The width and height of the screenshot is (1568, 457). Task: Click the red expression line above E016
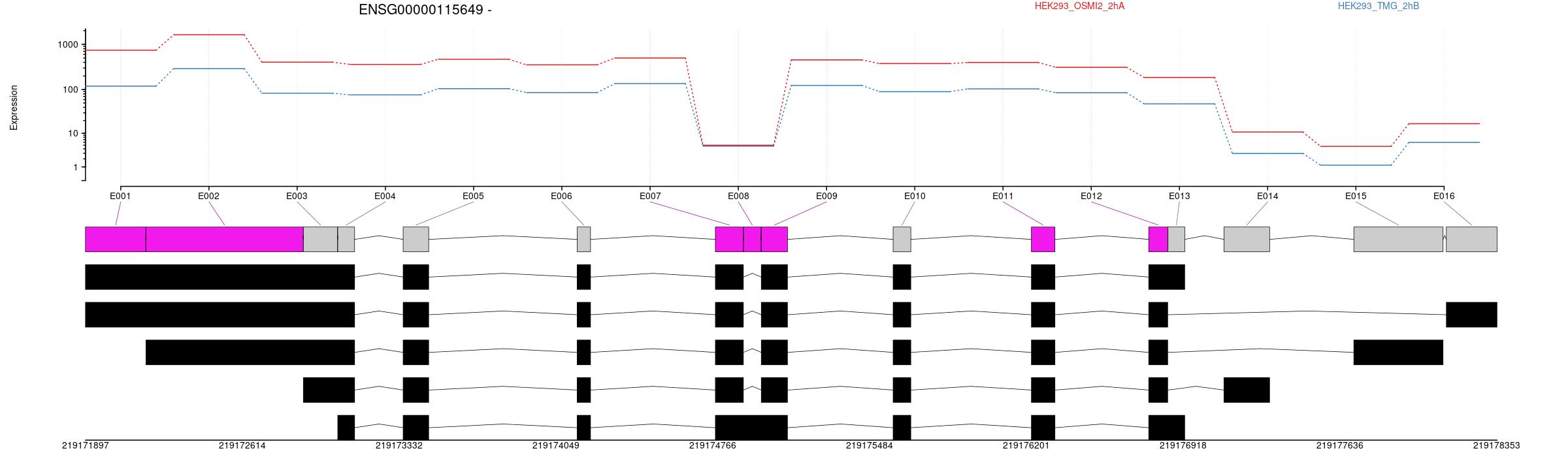click(1444, 123)
